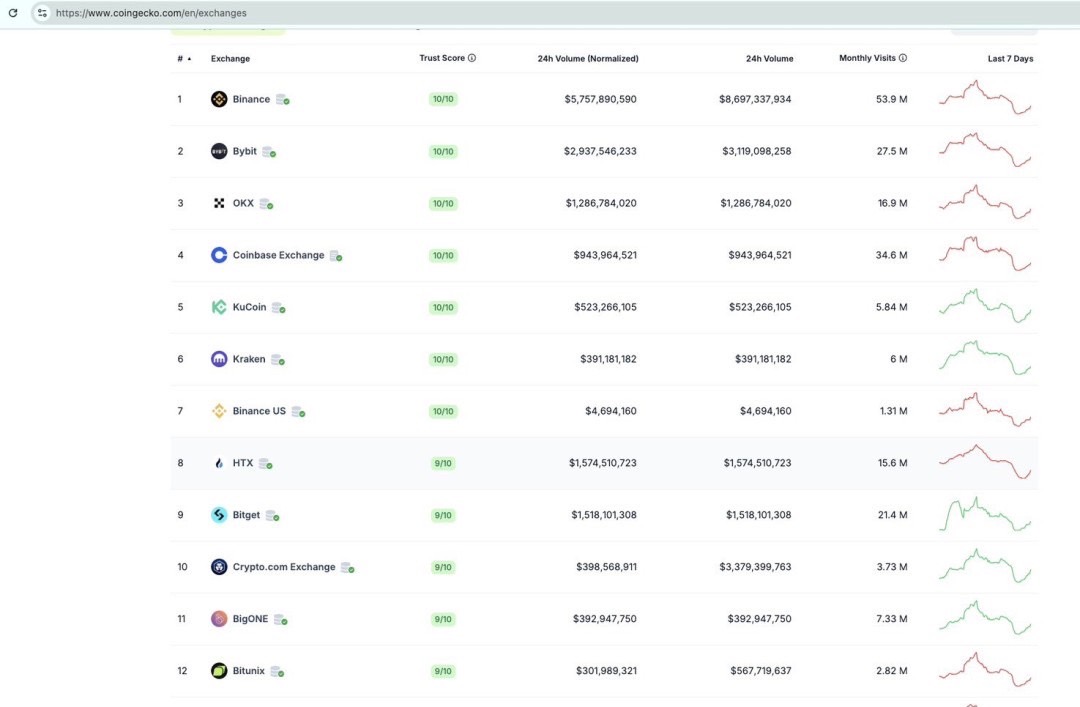
Task: Select Coinbase Exchange's 34.6 M monthly visits
Action: [x=891, y=255]
